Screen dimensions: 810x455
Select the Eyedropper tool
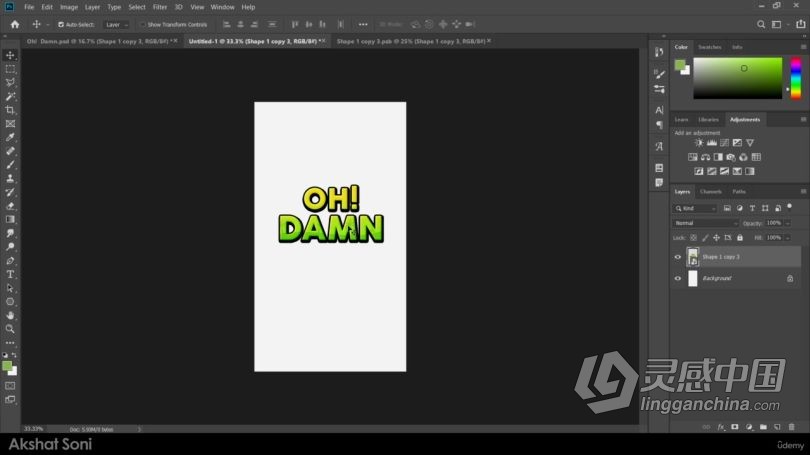tap(10, 137)
